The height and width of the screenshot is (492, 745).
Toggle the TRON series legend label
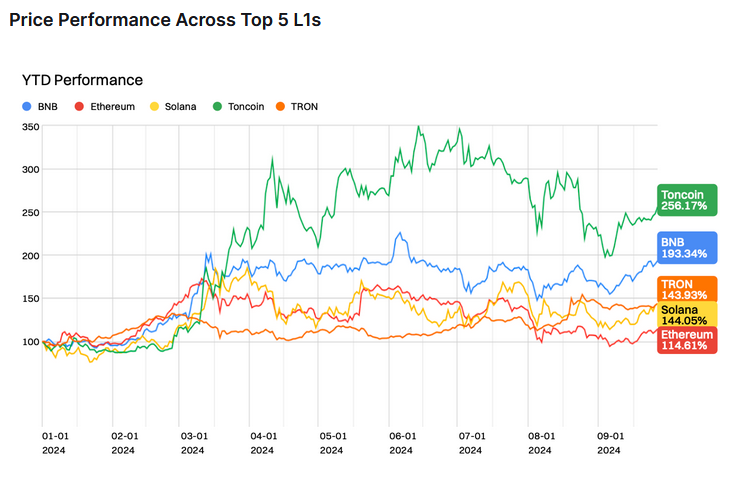[304, 107]
